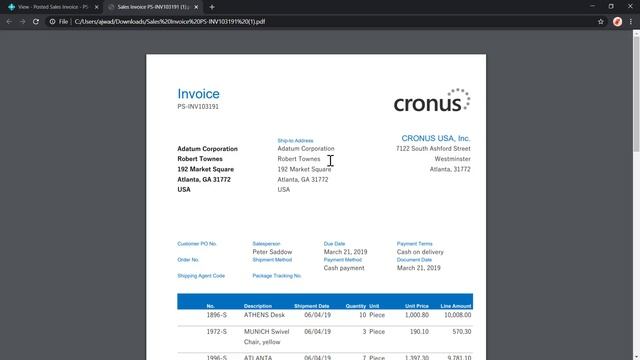Screen dimensions: 640x360
Task: Click the Ship-to Address label
Action: (296, 140)
